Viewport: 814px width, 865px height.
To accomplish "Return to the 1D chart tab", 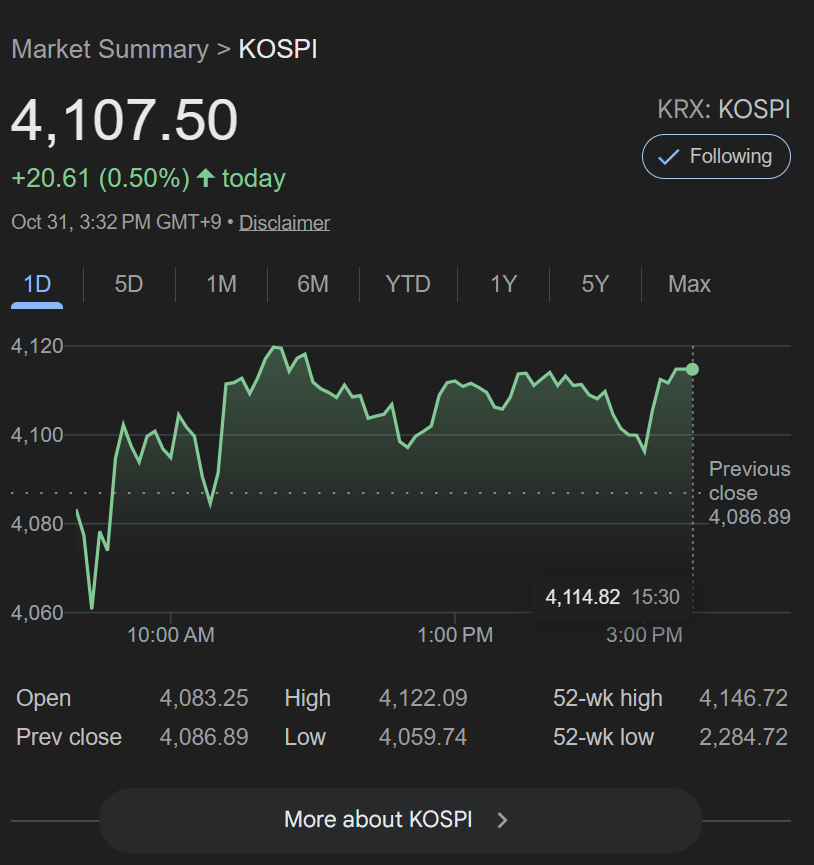I will (37, 284).
